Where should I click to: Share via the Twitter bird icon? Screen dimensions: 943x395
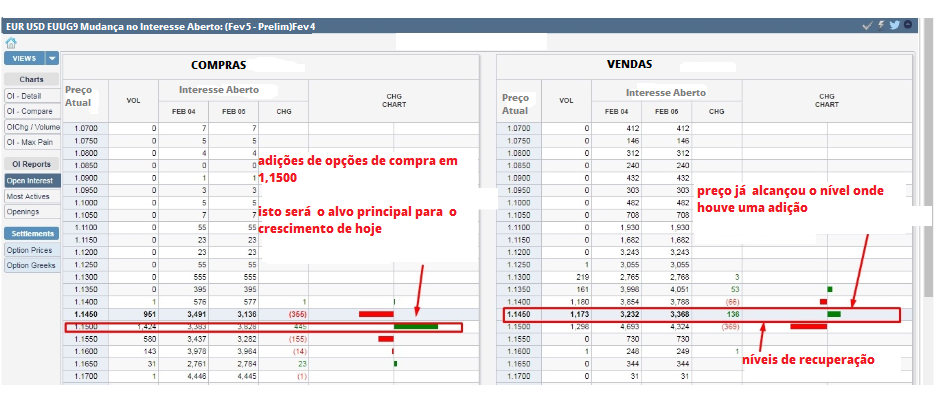(x=894, y=25)
